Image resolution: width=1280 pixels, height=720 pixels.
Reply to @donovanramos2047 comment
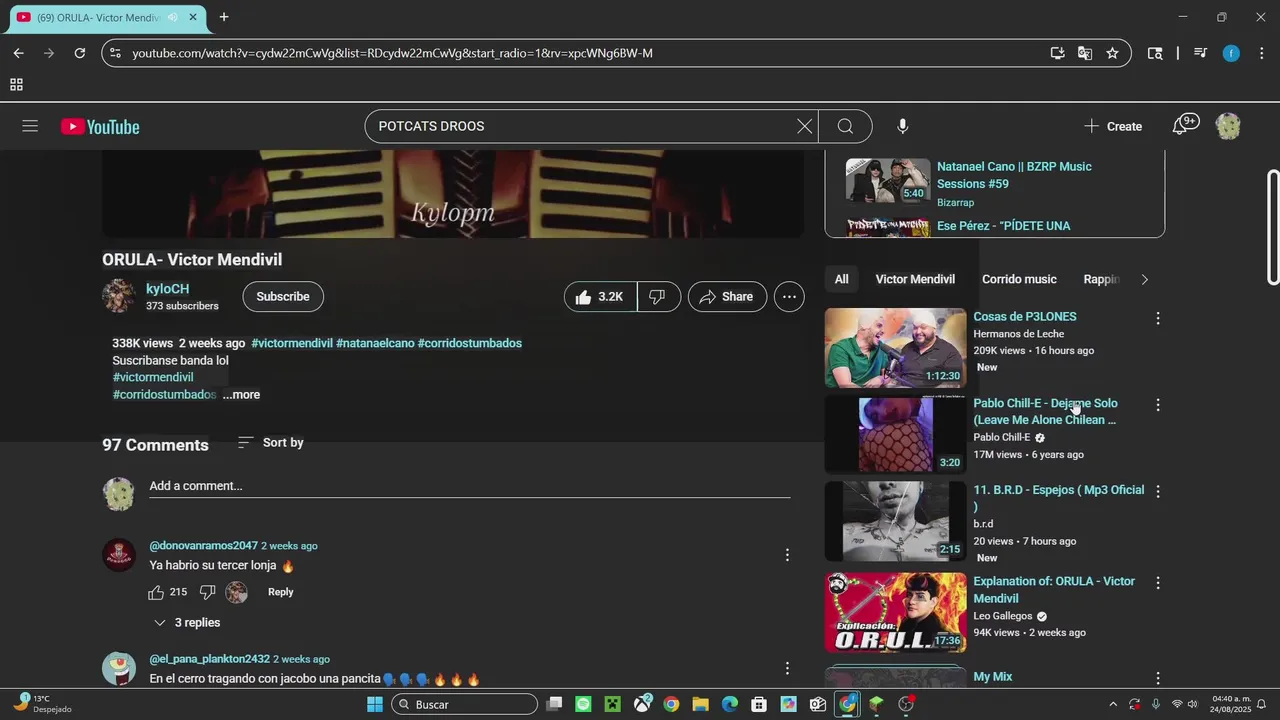pos(281,592)
